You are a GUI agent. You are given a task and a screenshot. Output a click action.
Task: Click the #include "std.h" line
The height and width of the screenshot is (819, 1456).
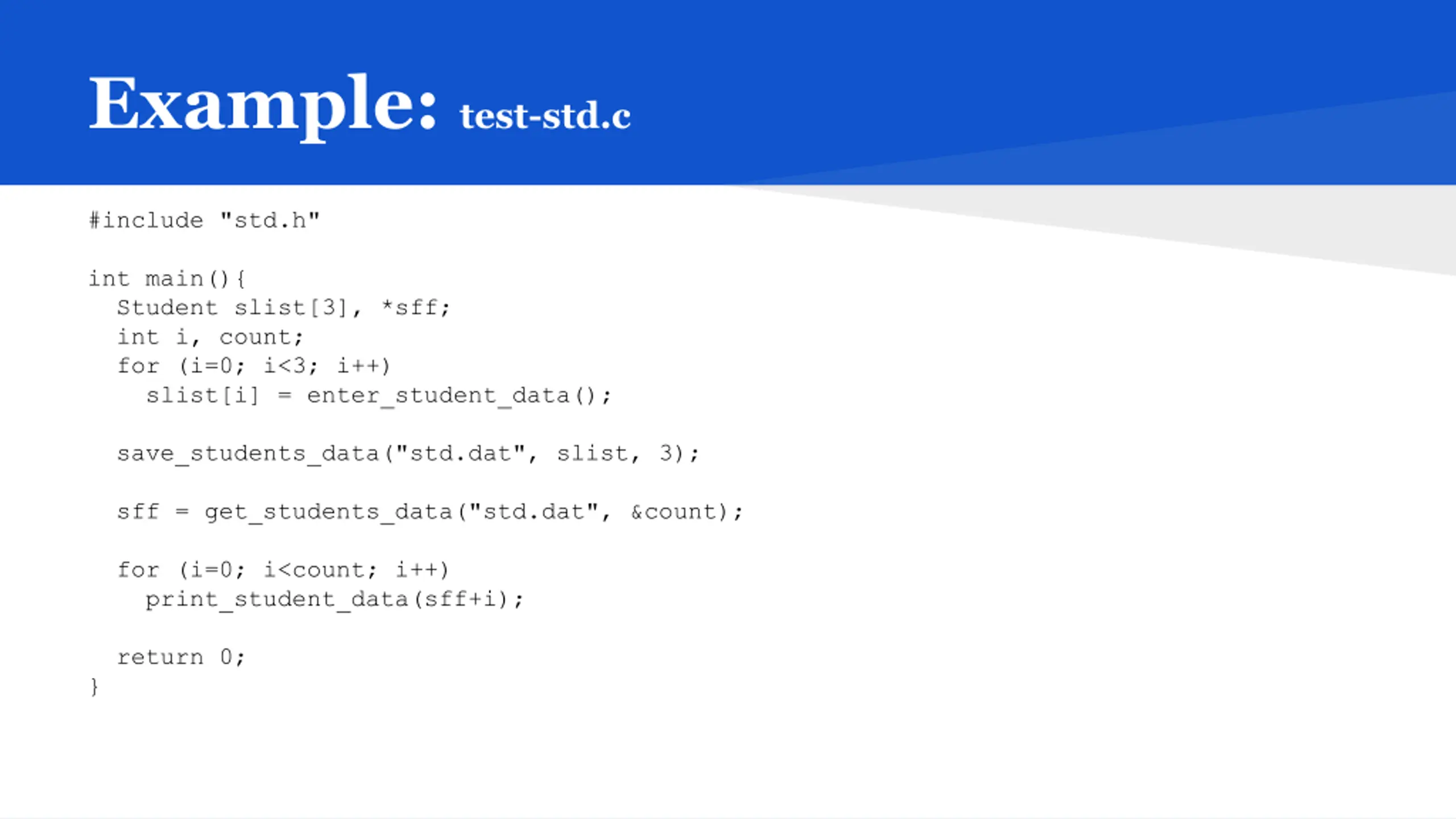click(204, 220)
